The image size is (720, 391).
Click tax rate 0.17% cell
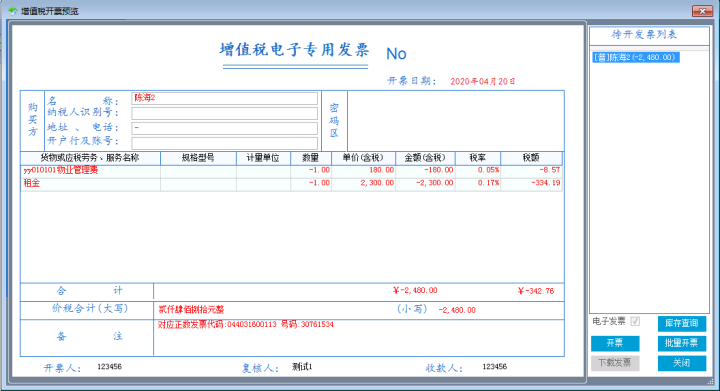point(478,183)
